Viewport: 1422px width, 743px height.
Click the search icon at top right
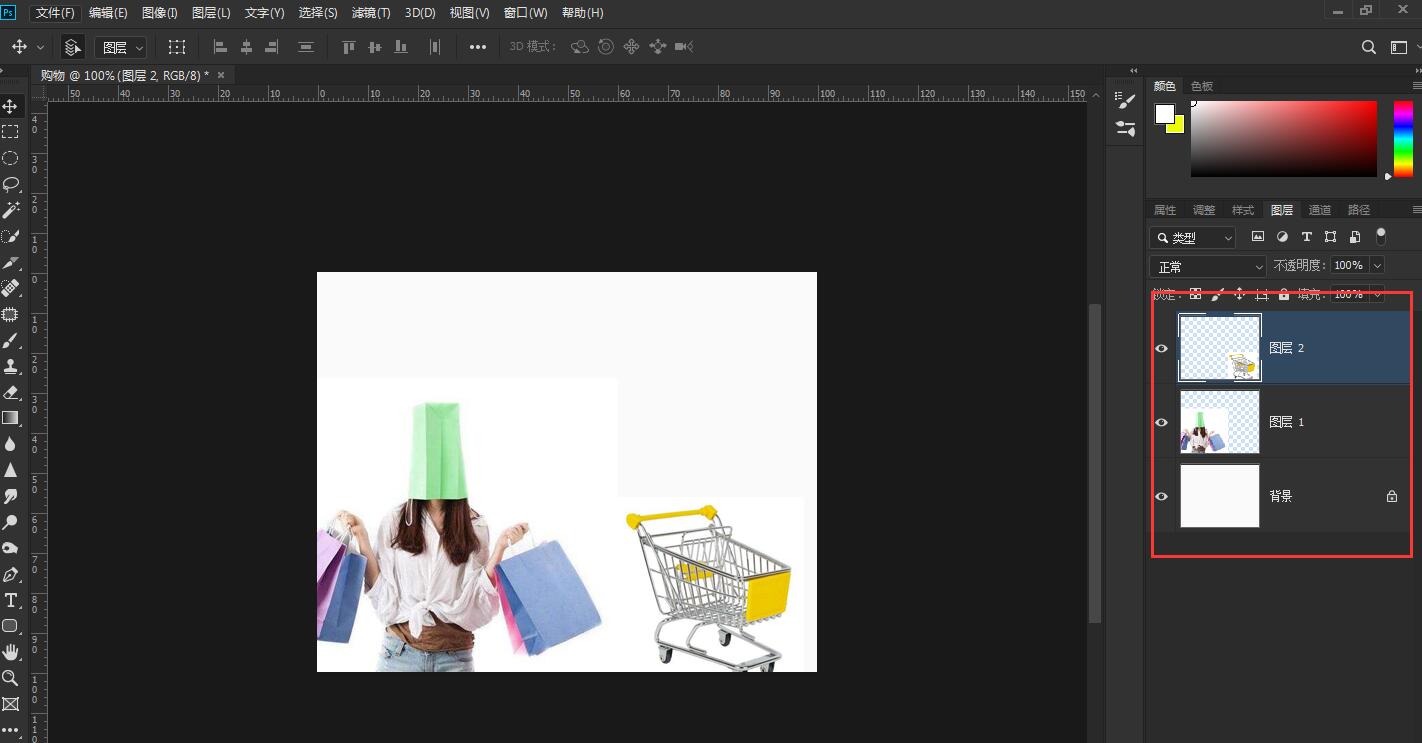pos(1369,47)
